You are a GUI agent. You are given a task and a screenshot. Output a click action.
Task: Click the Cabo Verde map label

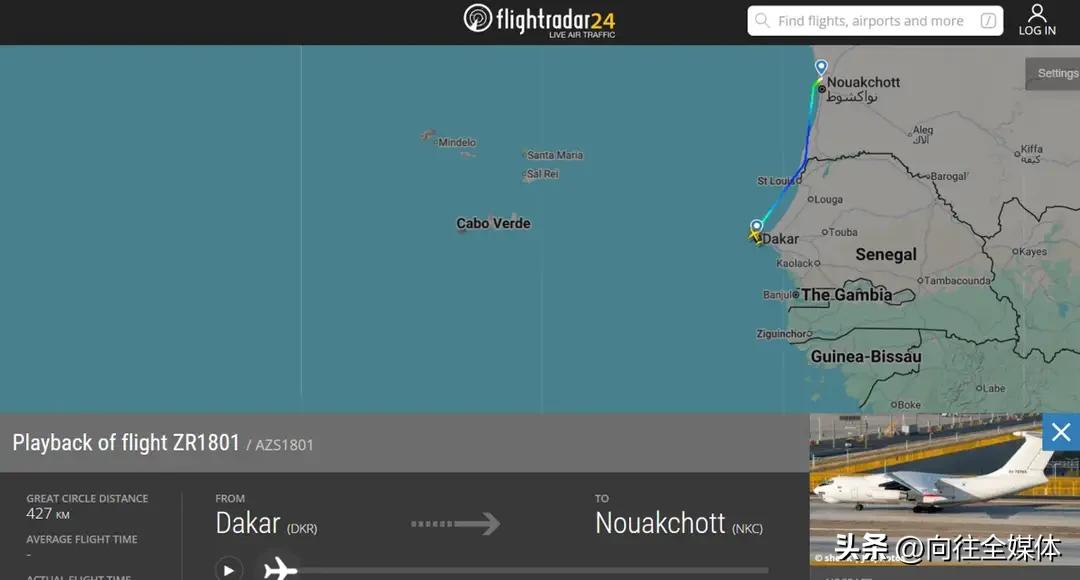pos(493,223)
